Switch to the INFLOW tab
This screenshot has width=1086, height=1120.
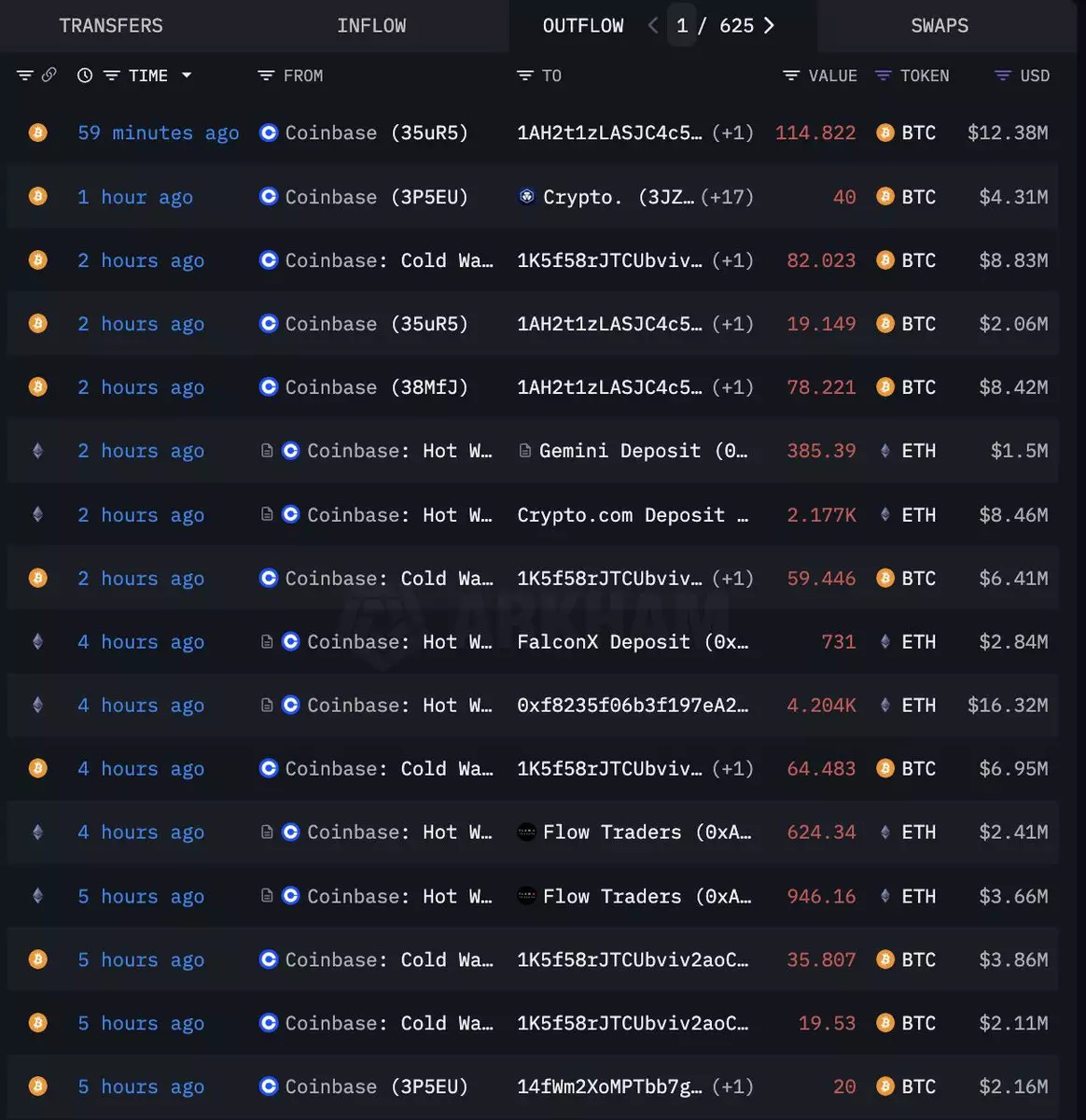pos(371,25)
